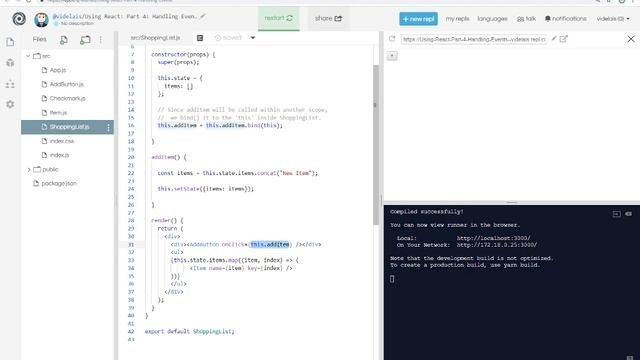Click this.setState line 24
This screenshot has height=360, width=640.
(206, 189)
